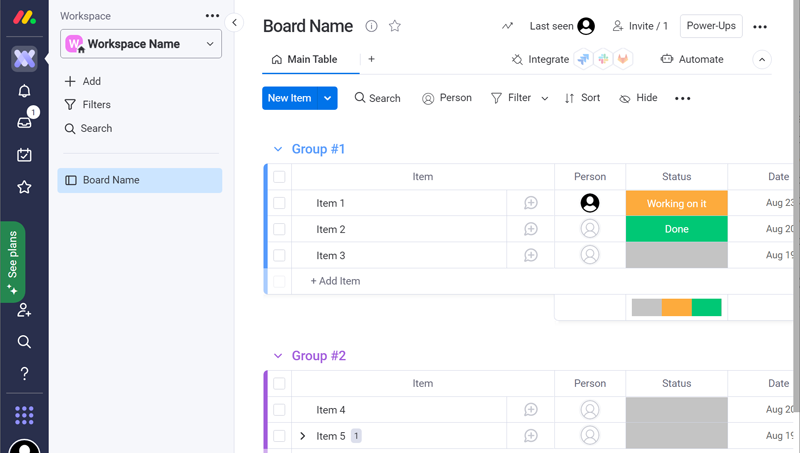Star the board as favorite

(x=395, y=27)
